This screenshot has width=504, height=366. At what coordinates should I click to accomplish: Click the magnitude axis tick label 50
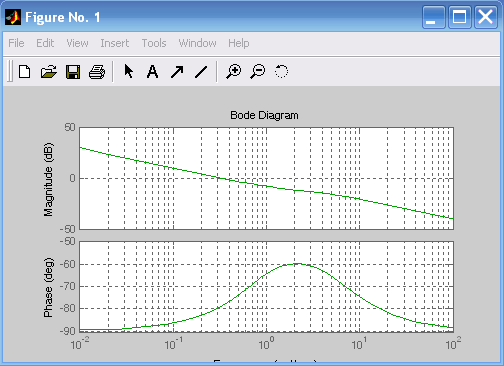pyautogui.click(x=70, y=127)
